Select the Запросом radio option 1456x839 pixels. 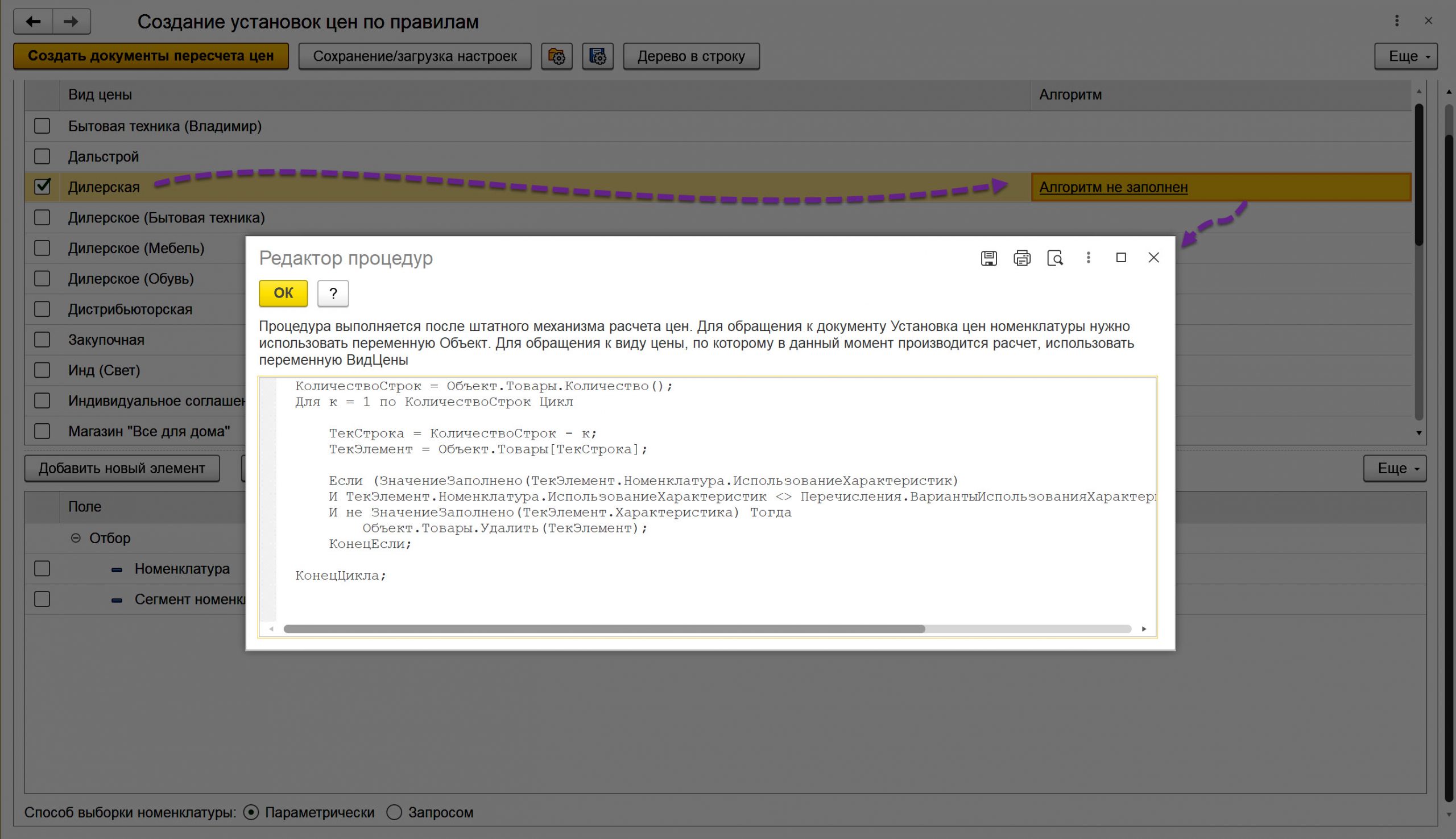[x=394, y=812]
